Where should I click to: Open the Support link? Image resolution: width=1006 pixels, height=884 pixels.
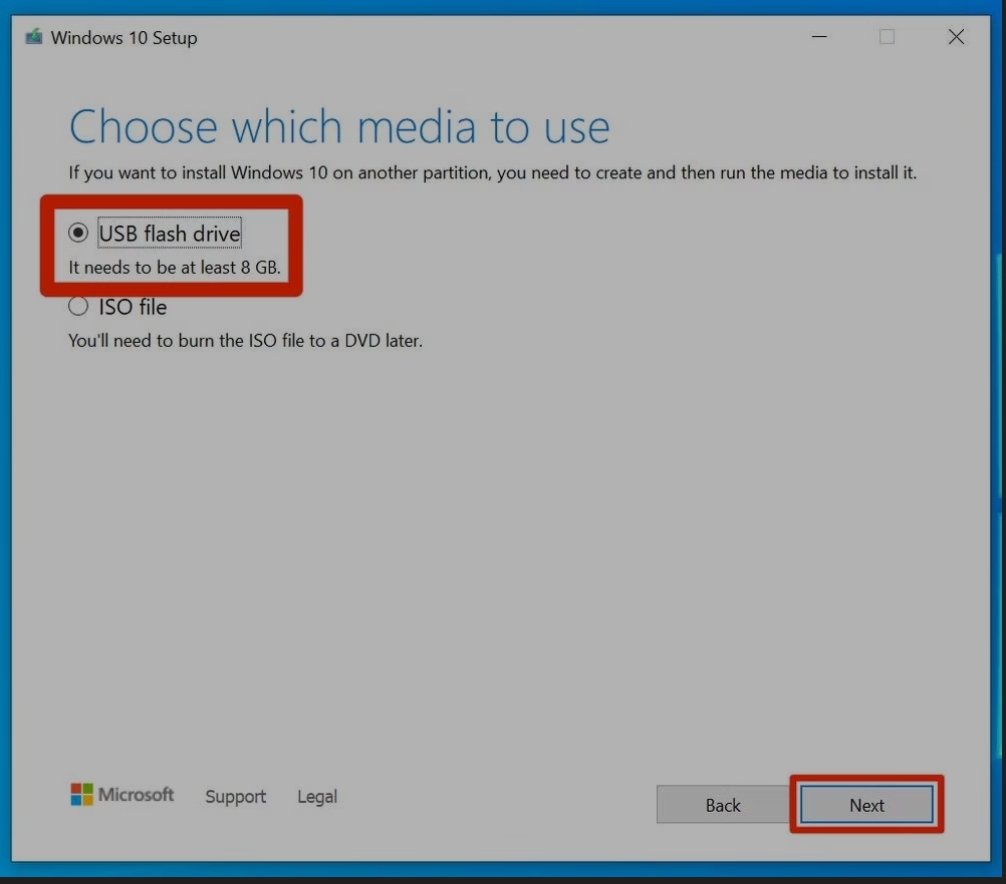click(235, 797)
